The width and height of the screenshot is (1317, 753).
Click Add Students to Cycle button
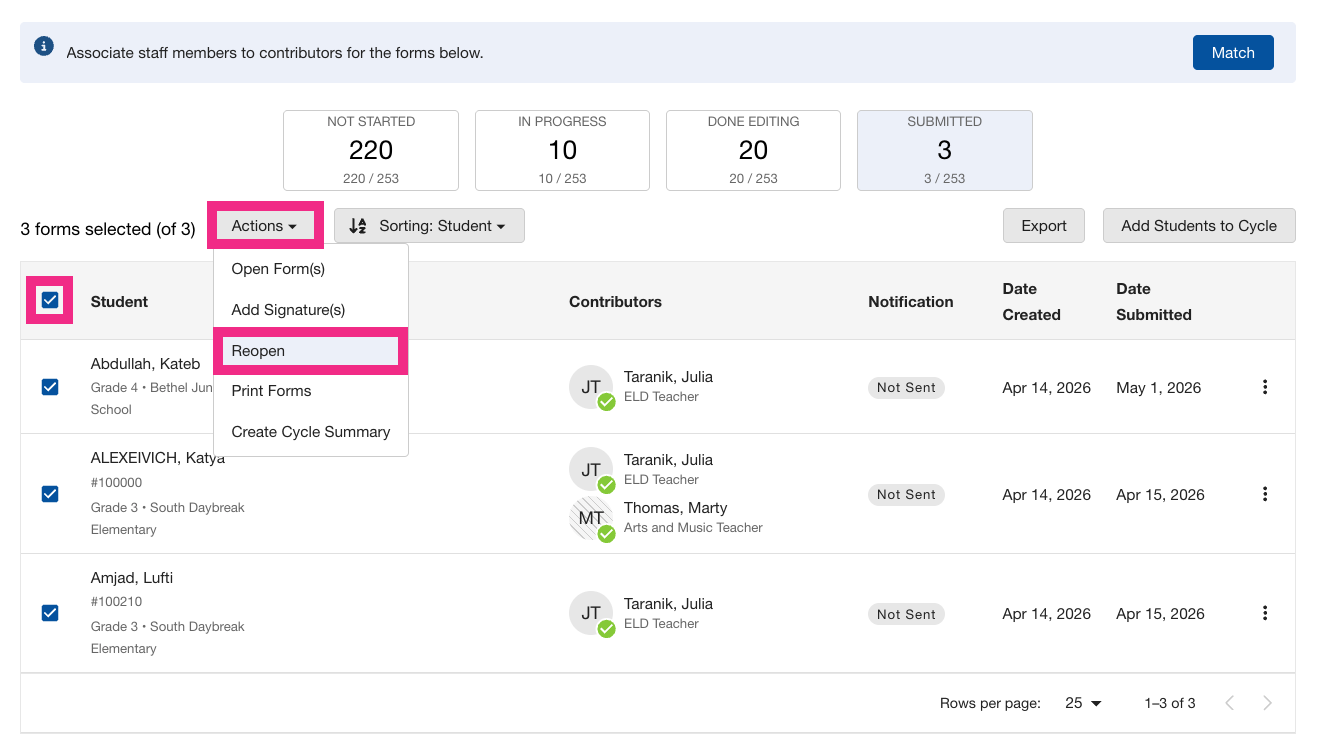click(x=1199, y=226)
